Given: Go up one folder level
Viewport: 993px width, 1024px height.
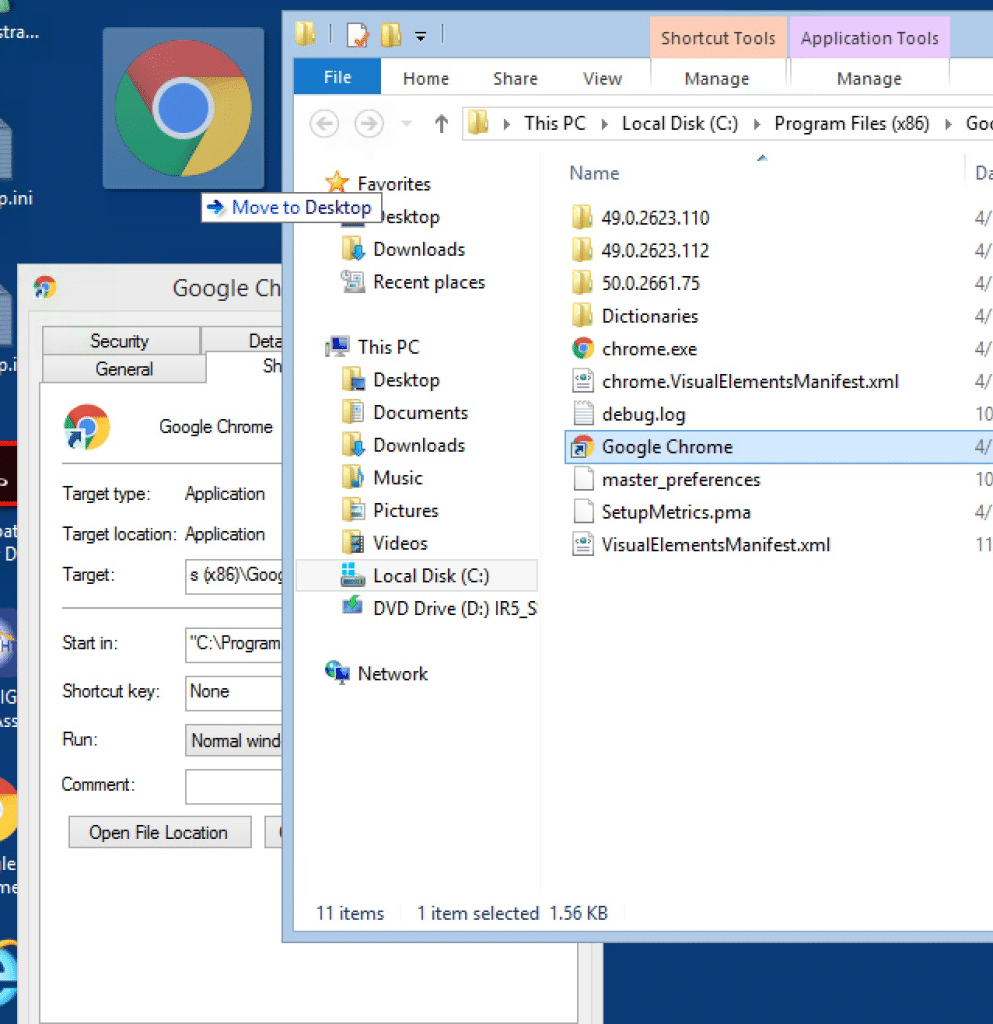Looking at the screenshot, I should tap(441, 123).
